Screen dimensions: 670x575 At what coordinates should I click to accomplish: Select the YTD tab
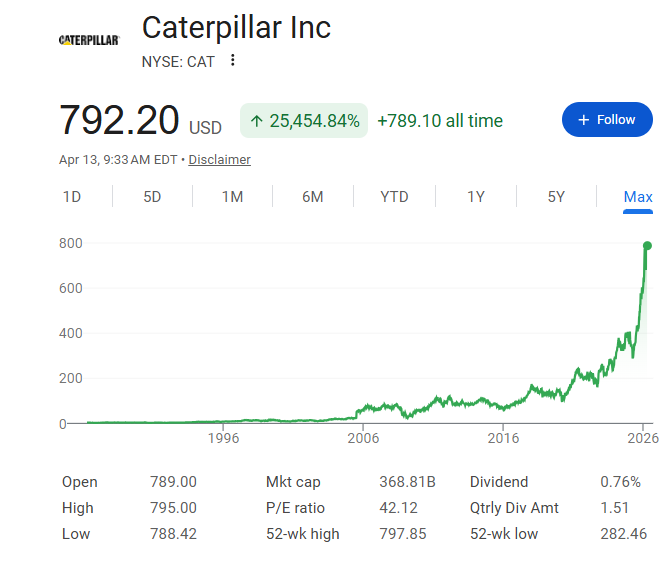[394, 197]
